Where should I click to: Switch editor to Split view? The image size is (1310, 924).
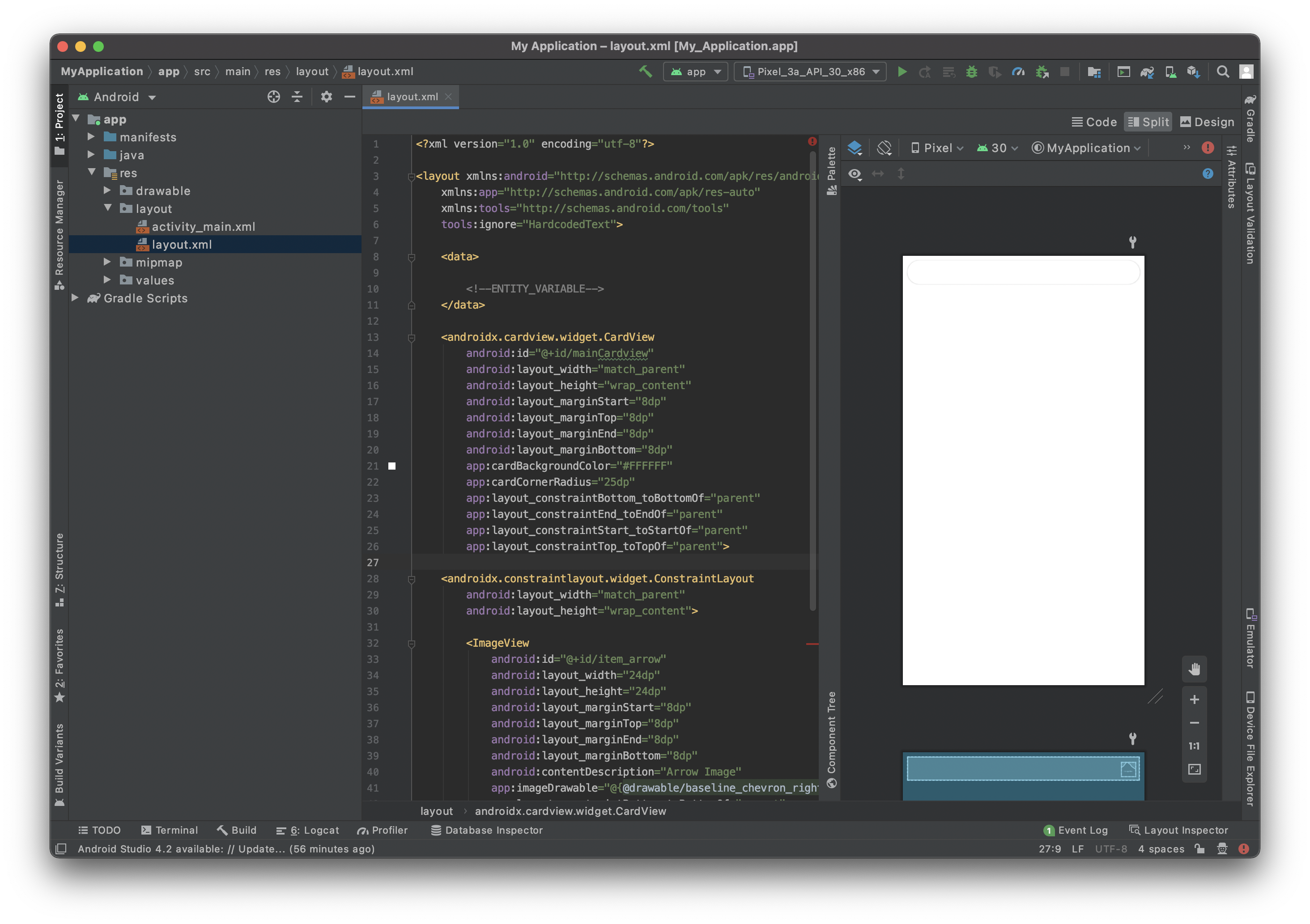click(1148, 122)
